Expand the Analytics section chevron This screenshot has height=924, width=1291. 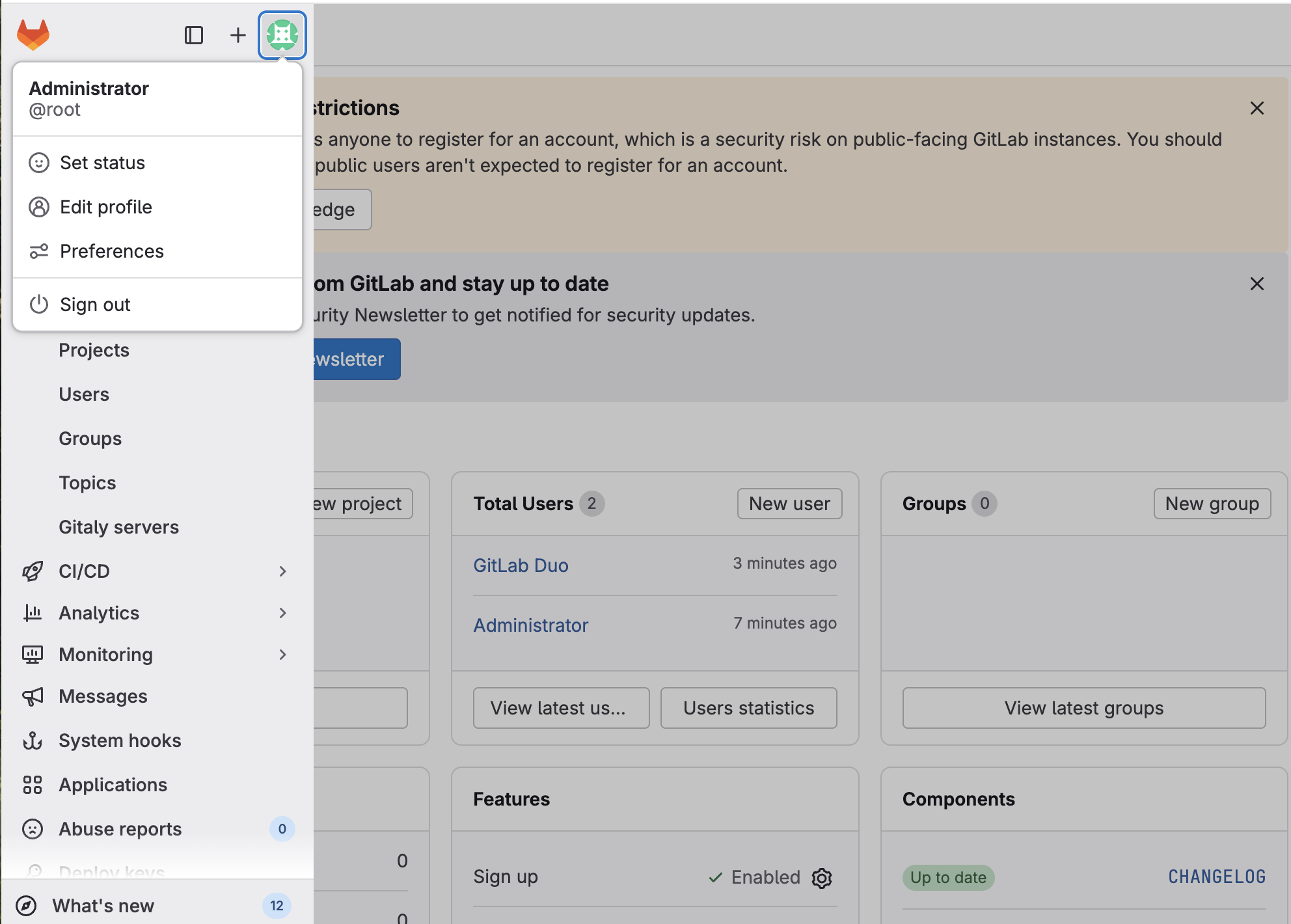[282, 613]
